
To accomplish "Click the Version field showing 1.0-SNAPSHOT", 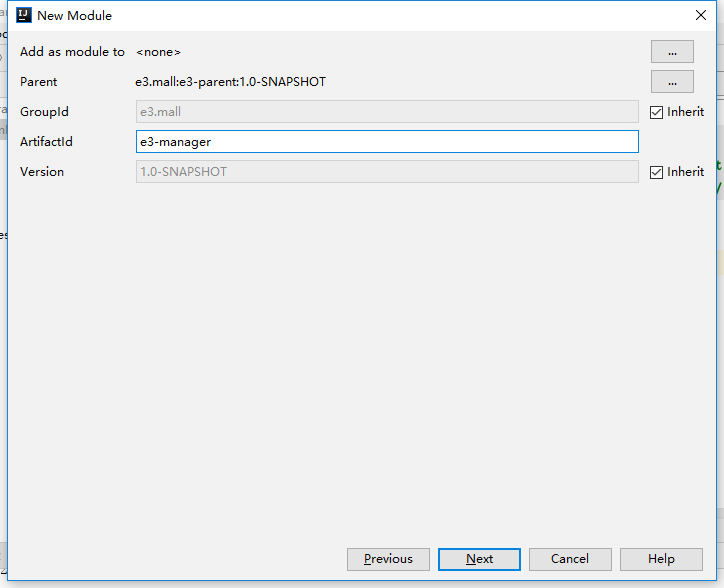I will coord(387,172).
